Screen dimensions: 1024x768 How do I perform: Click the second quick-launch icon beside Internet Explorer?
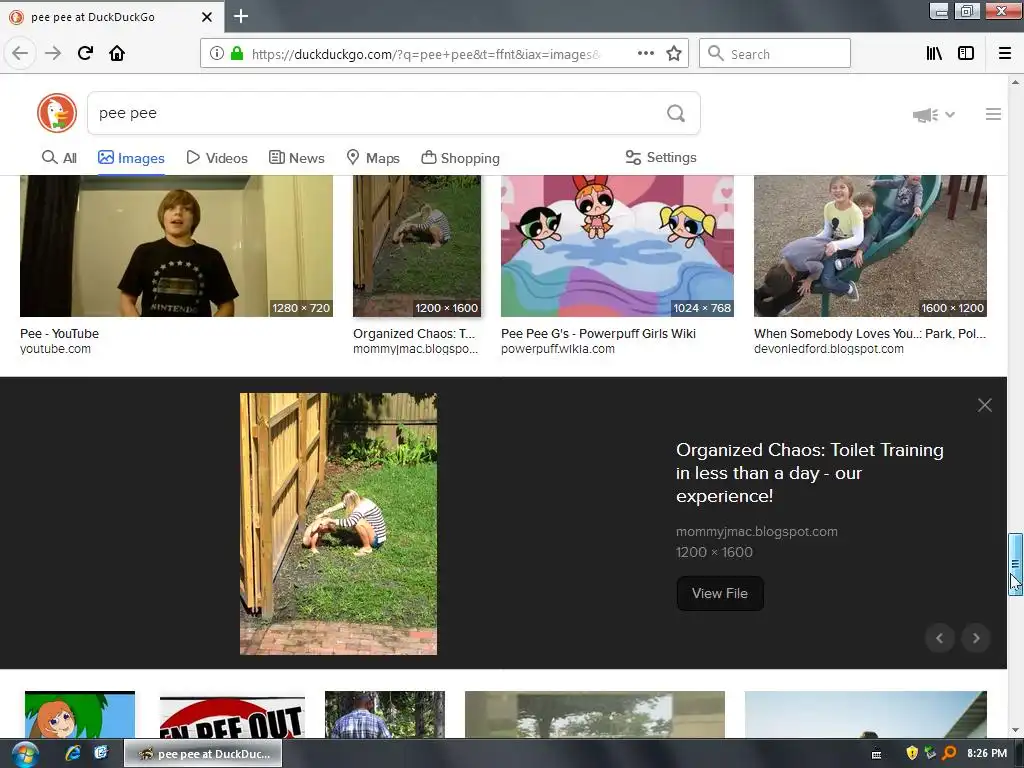point(101,754)
